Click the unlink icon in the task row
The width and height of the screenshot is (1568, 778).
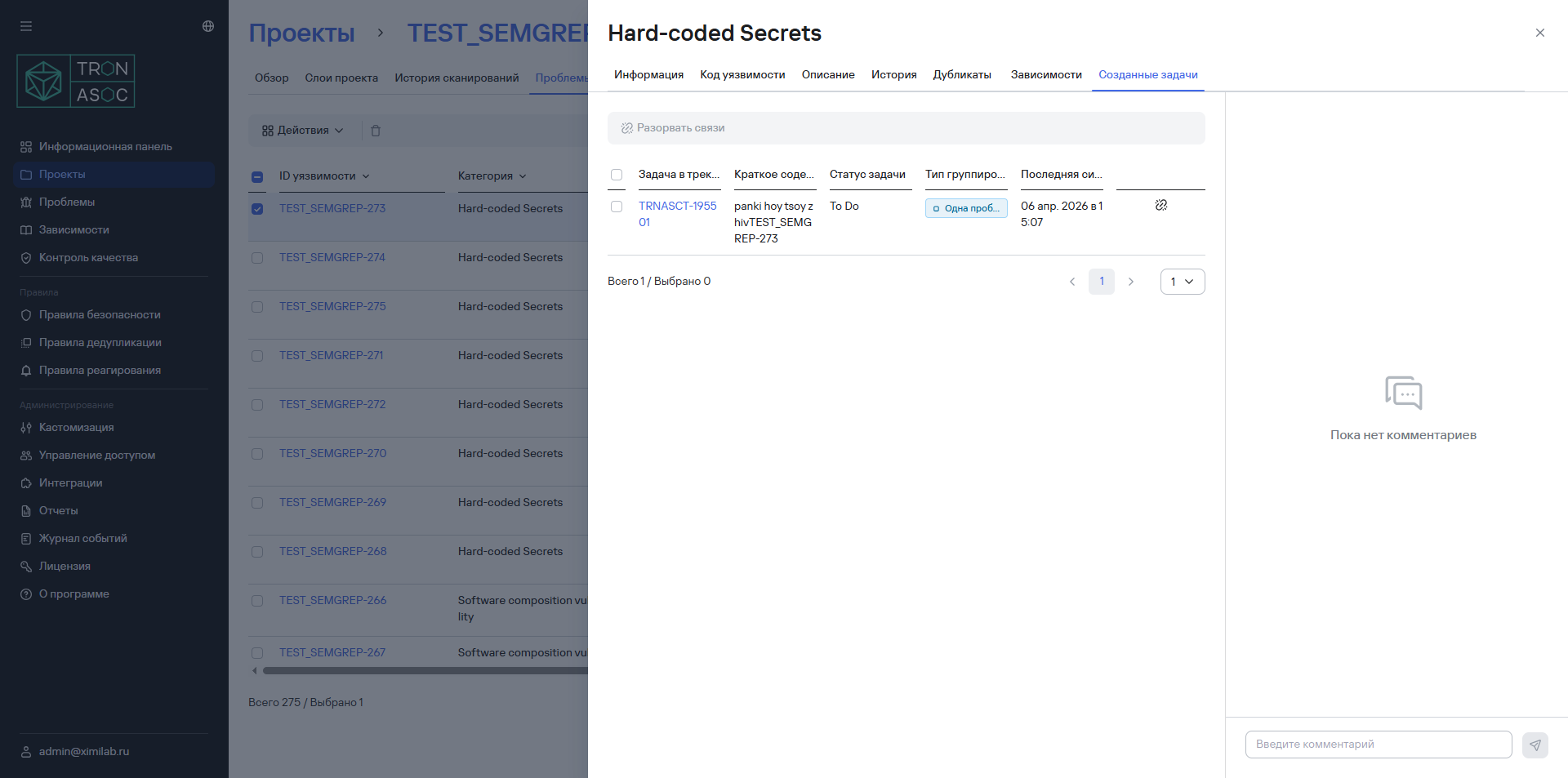[x=1160, y=206]
